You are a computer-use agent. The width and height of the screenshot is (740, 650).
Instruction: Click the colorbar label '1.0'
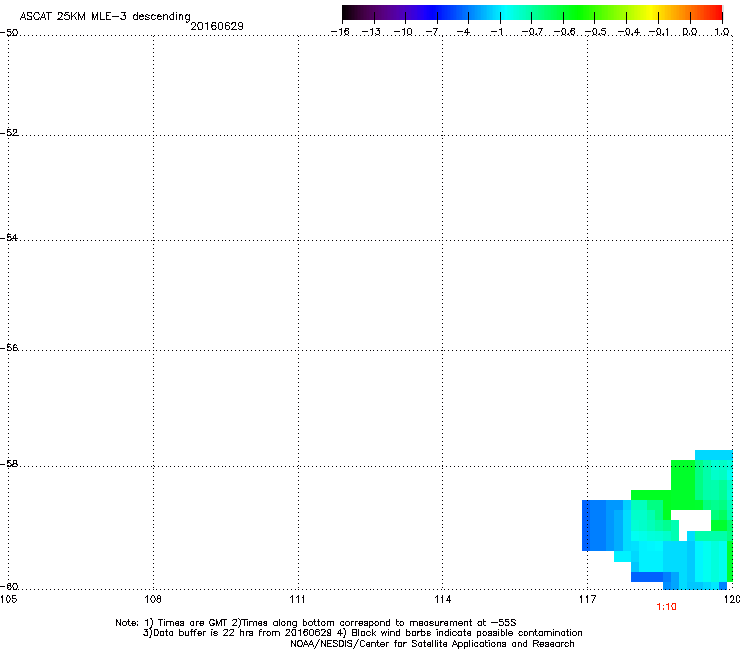coord(722,32)
